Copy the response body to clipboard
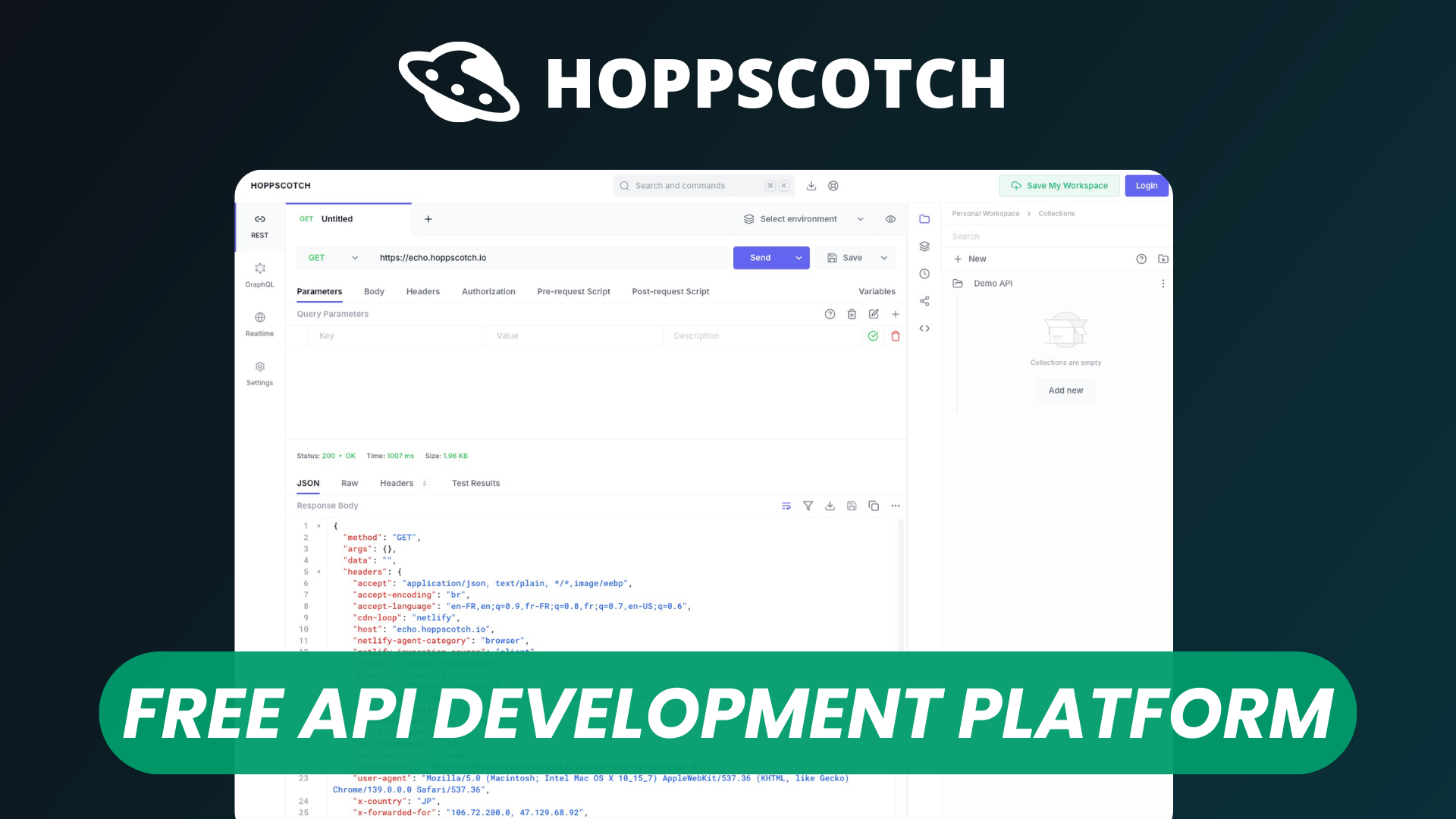The width and height of the screenshot is (1456, 819). 873,506
